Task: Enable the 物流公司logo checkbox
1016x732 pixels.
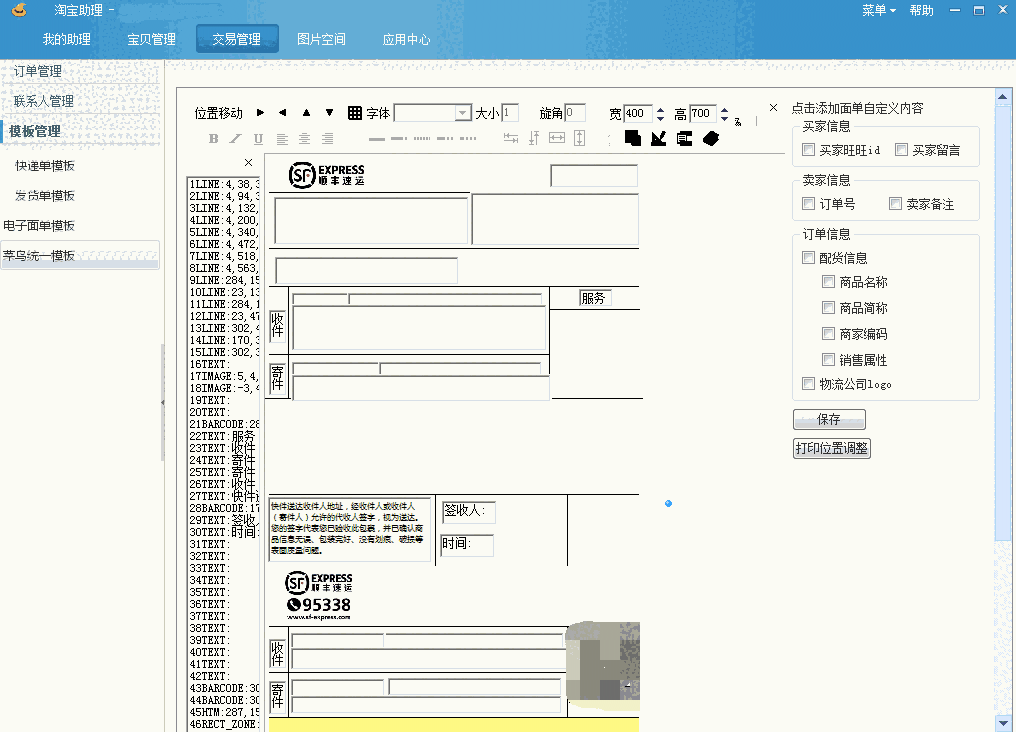Action: point(808,383)
